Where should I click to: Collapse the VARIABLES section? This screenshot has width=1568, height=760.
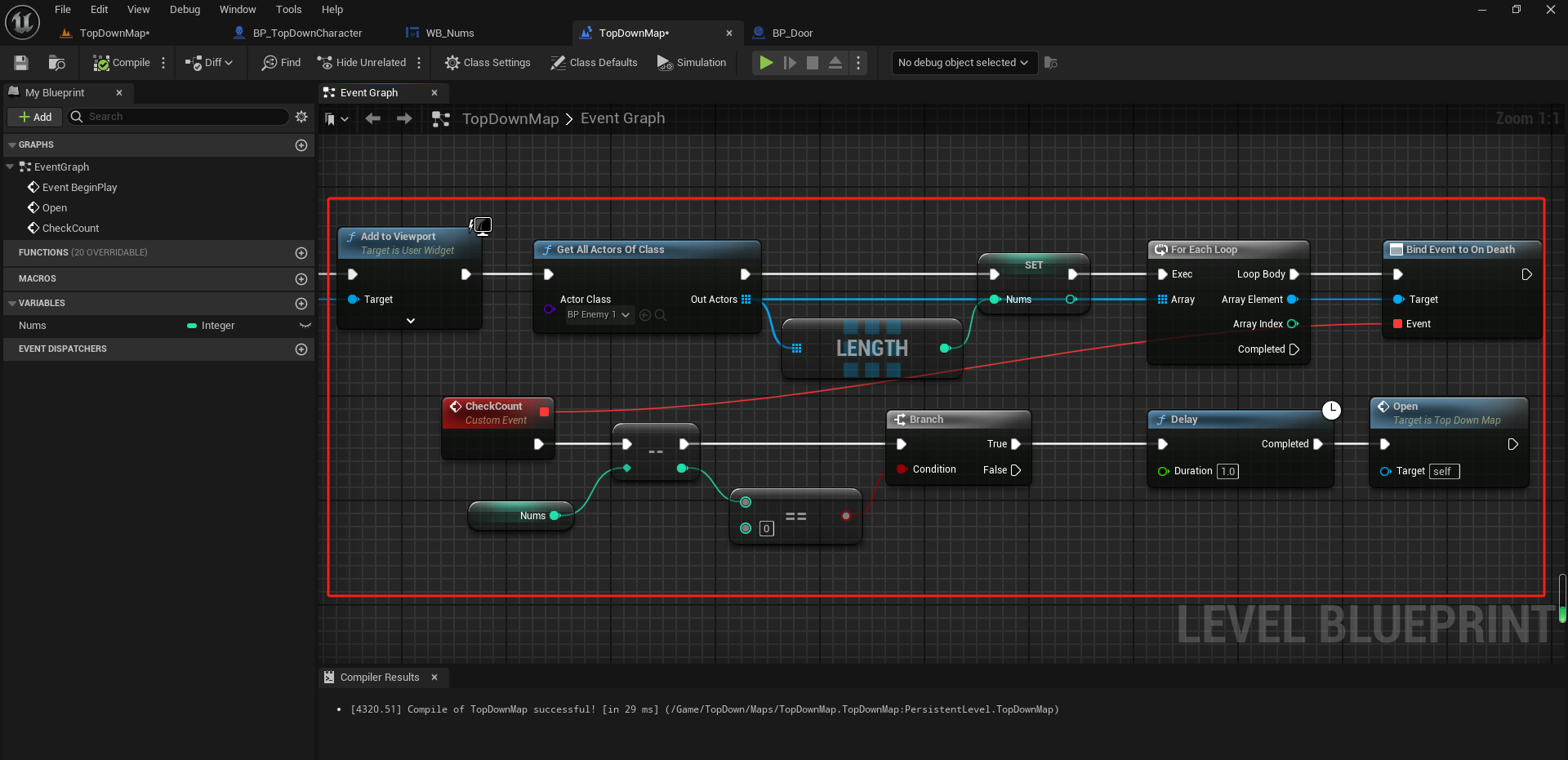click(x=12, y=304)
